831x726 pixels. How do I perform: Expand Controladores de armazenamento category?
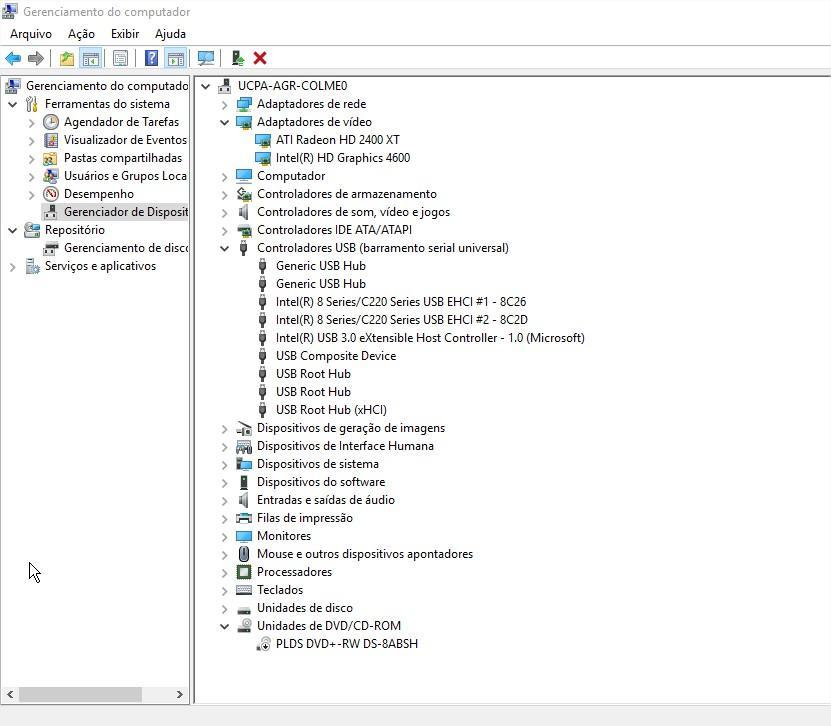click(225, 194)
